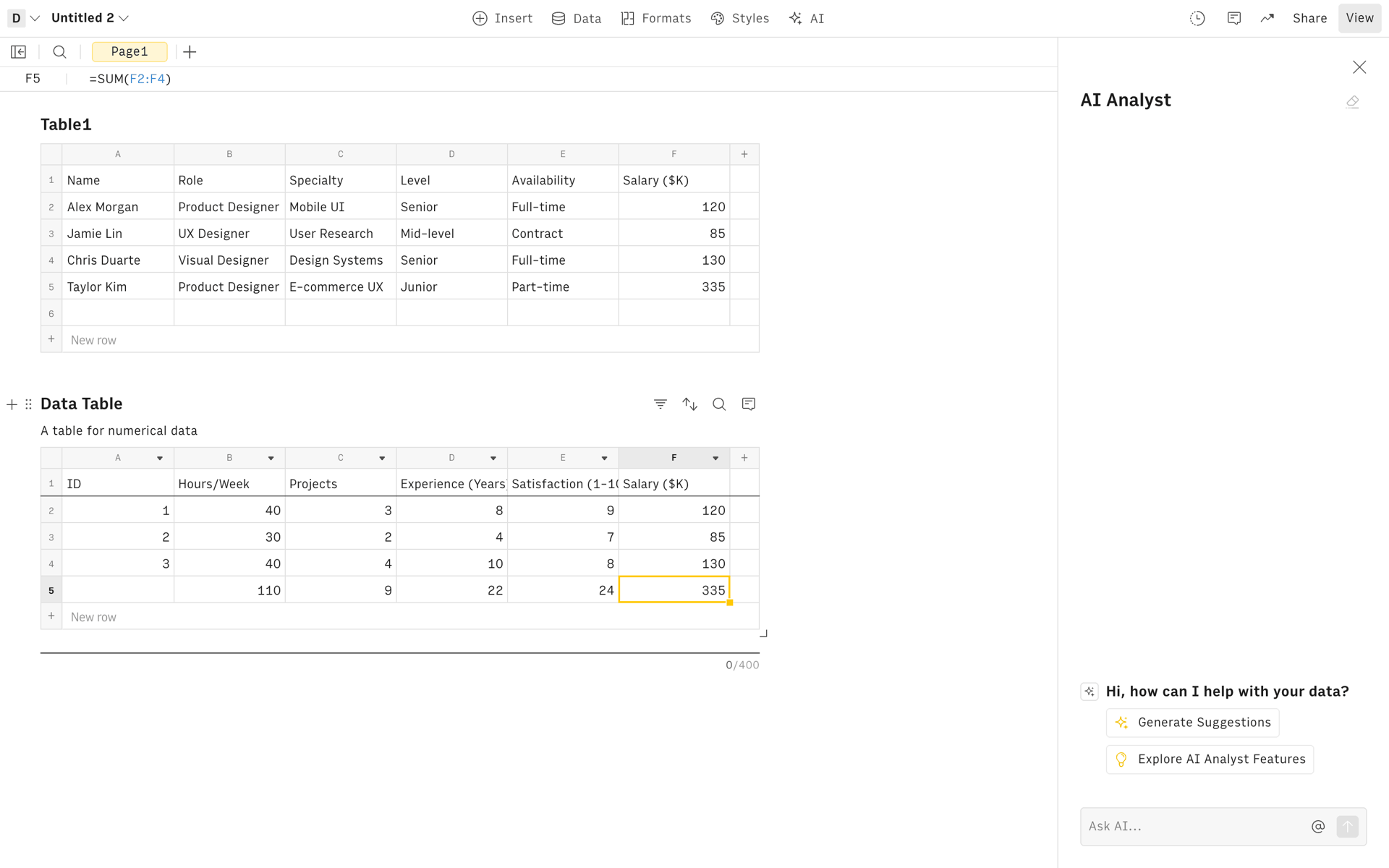Select Hours/Week header cell in Data Table
Viewport: 1389px width, 868px height.
[229, 484]
